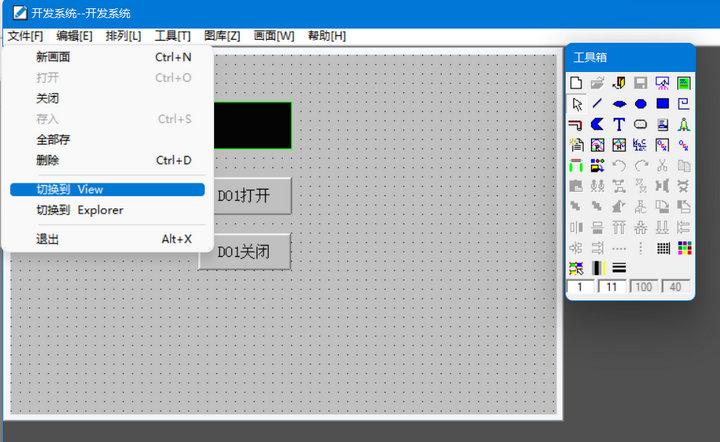The width and height of the screenshot is (720, 442).
Task: Click the grid display icon in toolbox
Action: (662, 248)
